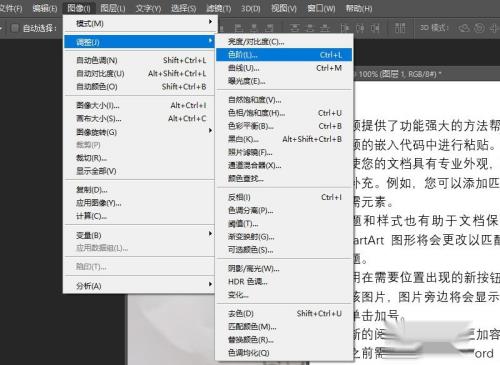Choose 色调均化(Q) menu entry
The width and height of the screenshot is (500, 365).
pyautogui.click(x=284, y=353)
